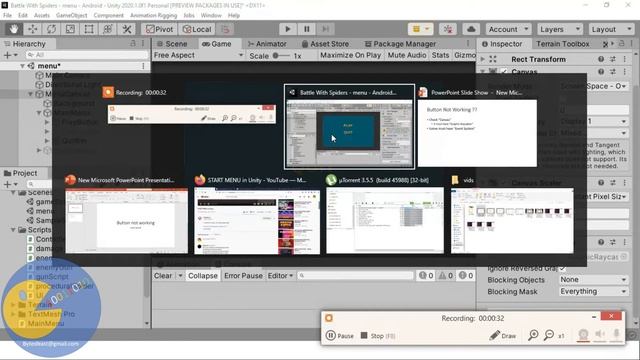Viewport: 640px width, 360px height.
Task: Open menu scene options kebab
Action: 143,66
